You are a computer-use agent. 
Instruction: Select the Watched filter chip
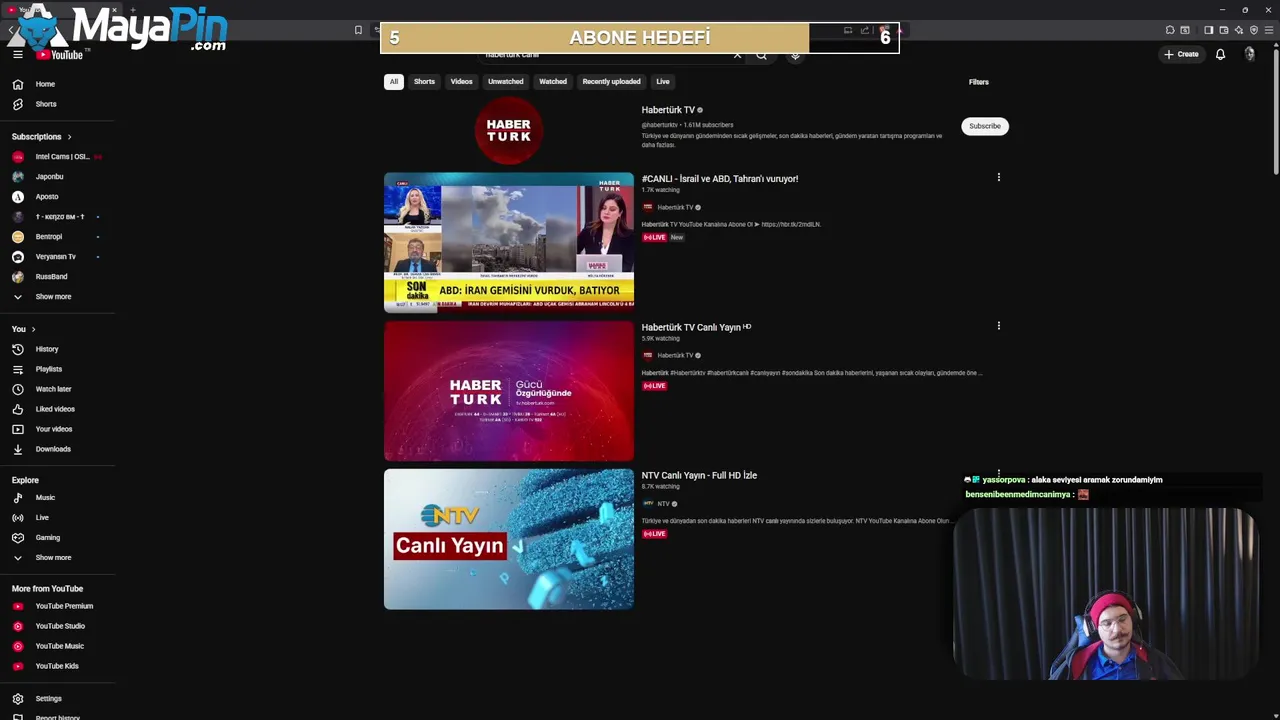(x=553, y=82)
